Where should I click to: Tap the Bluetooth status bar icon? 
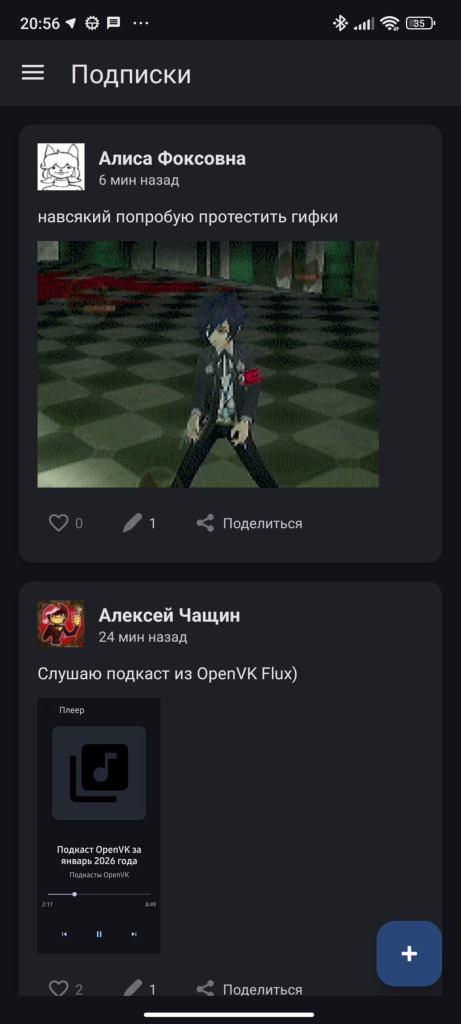tap(340, 24)
